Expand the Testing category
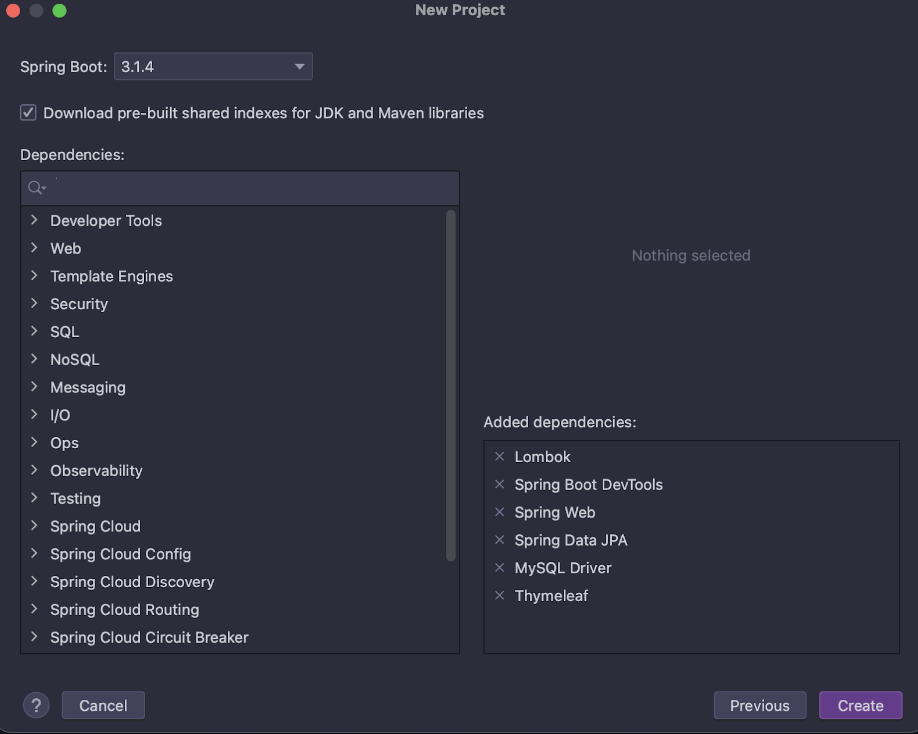Viewport: 918px width, 734px height. [34, 498]
